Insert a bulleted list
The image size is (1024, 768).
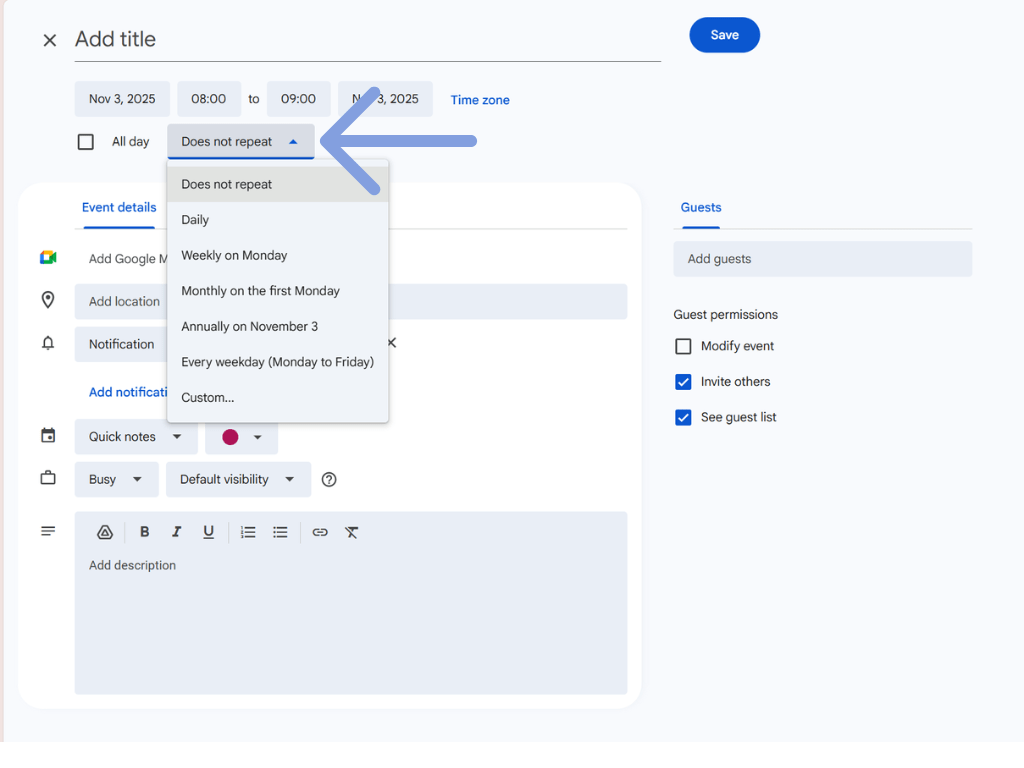click(x=281, y=532)
